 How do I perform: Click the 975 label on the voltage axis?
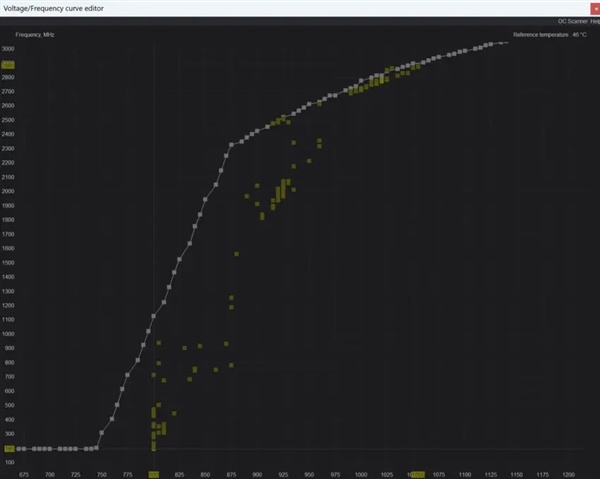coord(335,474)
